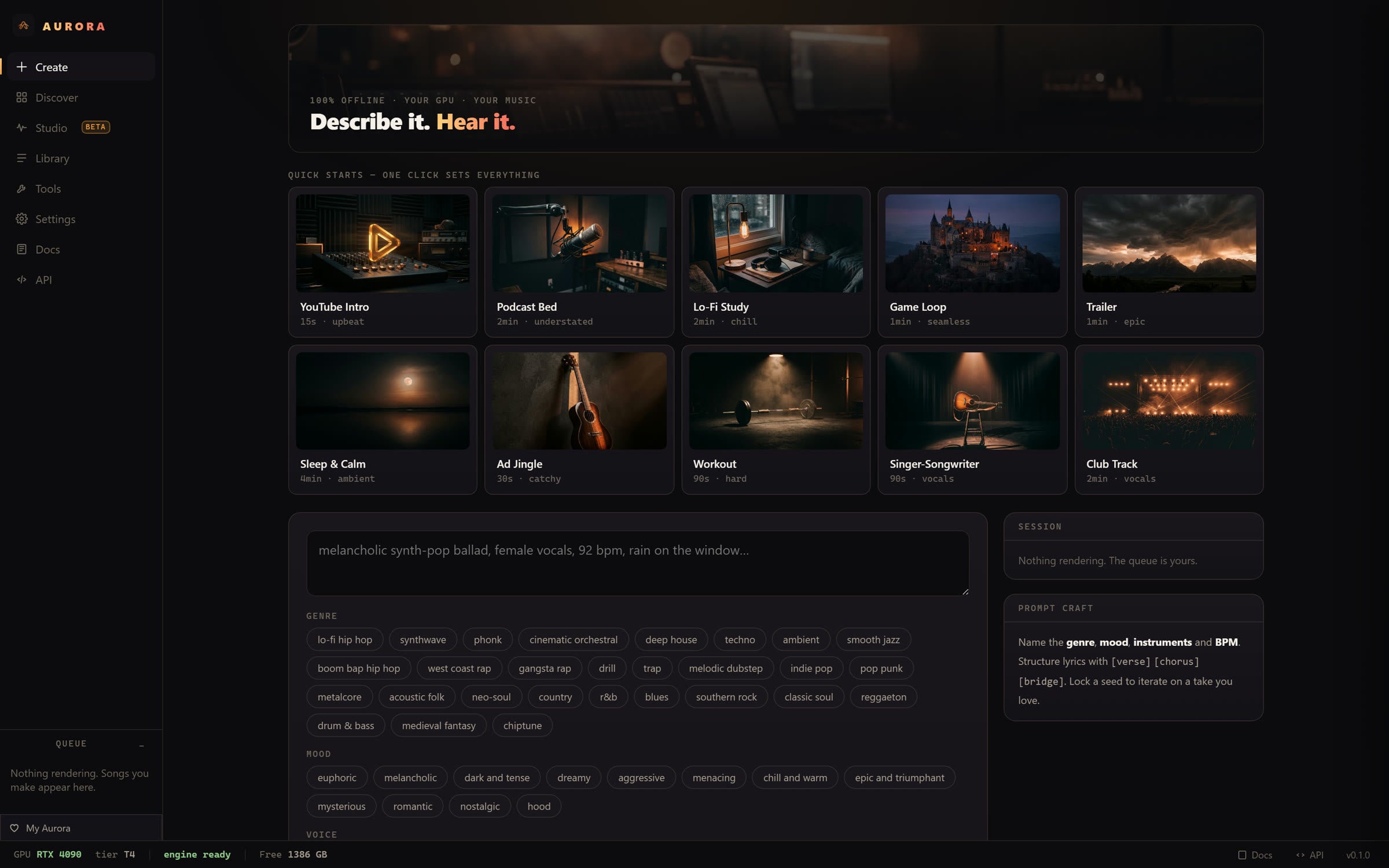Click the My Aurora heart icon
Image resolution: width=1389 pixels, height=868 pixels.
[14, 828]
